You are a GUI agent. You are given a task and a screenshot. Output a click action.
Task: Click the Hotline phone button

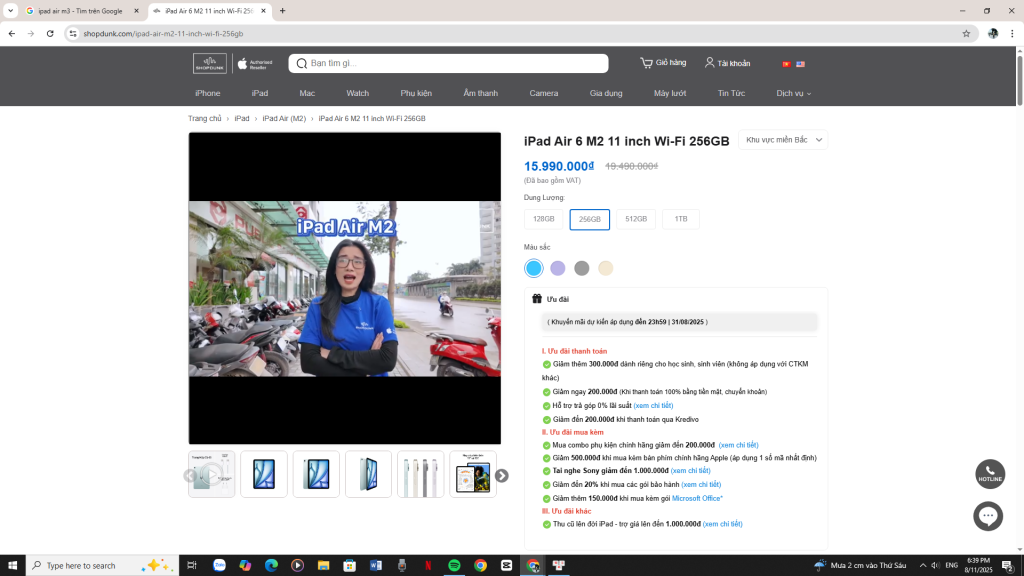(x=990, y=474)
